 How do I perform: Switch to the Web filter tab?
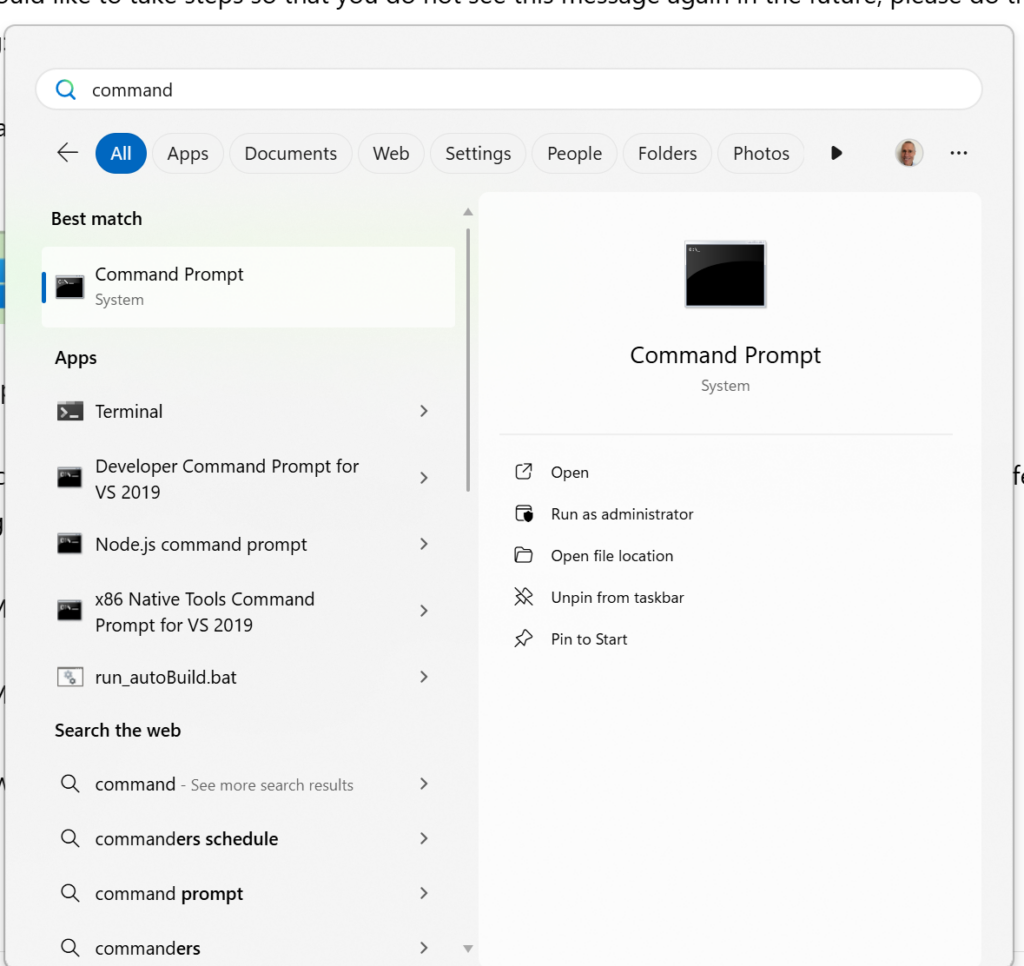[391, 153]
